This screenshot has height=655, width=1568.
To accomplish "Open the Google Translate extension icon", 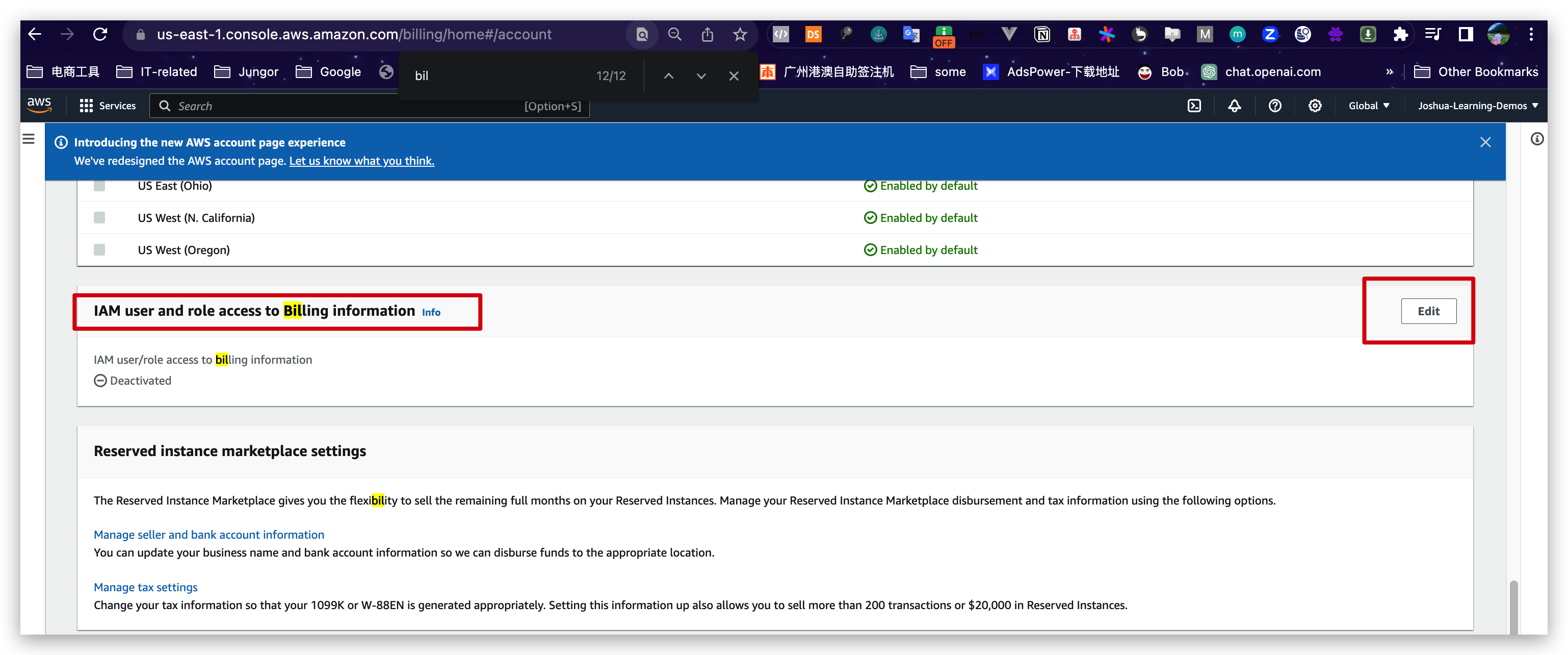I will (x=911, y=35).
